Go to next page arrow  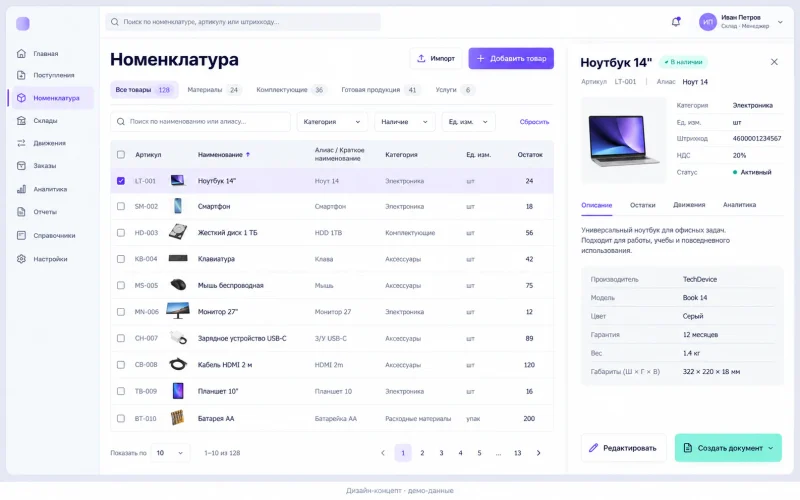(538, 453)
